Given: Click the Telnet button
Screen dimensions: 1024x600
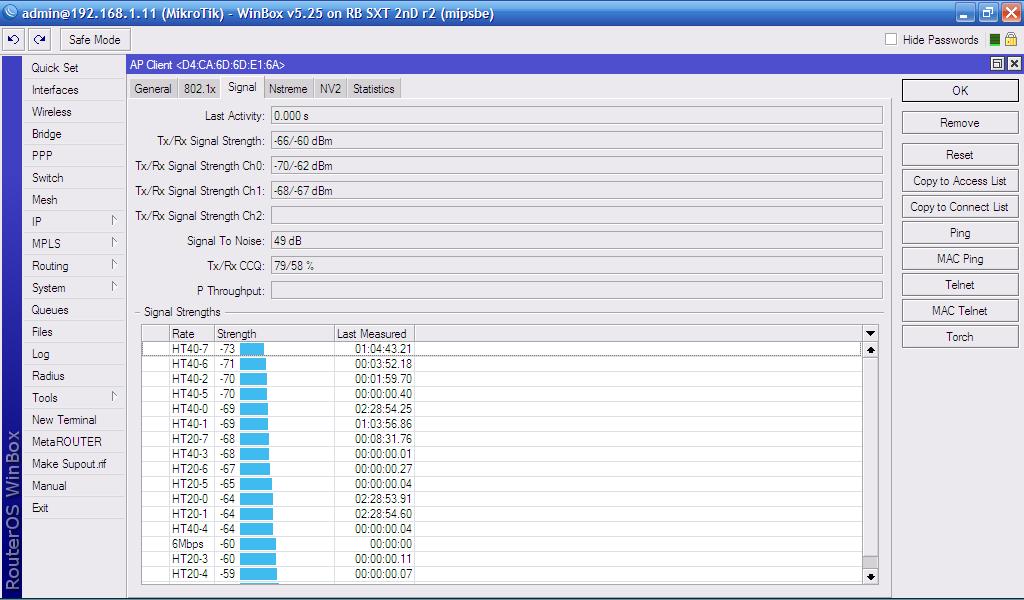Looking at the screenshot, I should pyautogui.click(x=959, y=285).
